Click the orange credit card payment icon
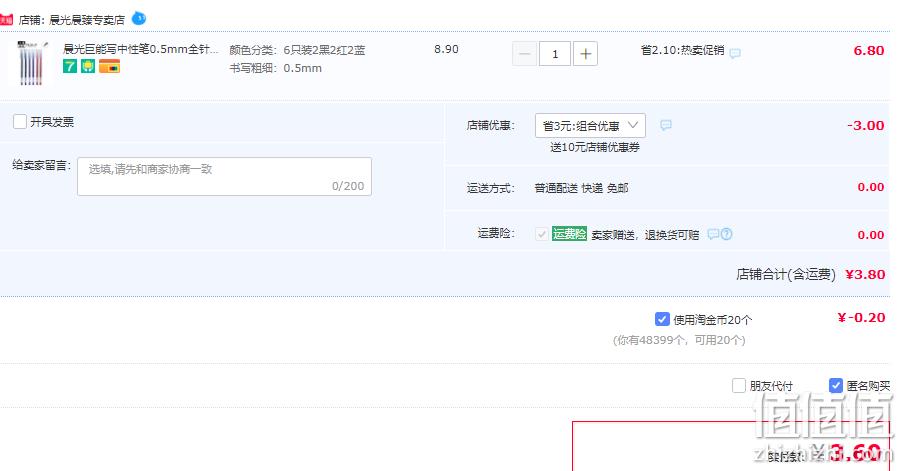The height and width of the screenshot is (471, 903). pos(109,66)
